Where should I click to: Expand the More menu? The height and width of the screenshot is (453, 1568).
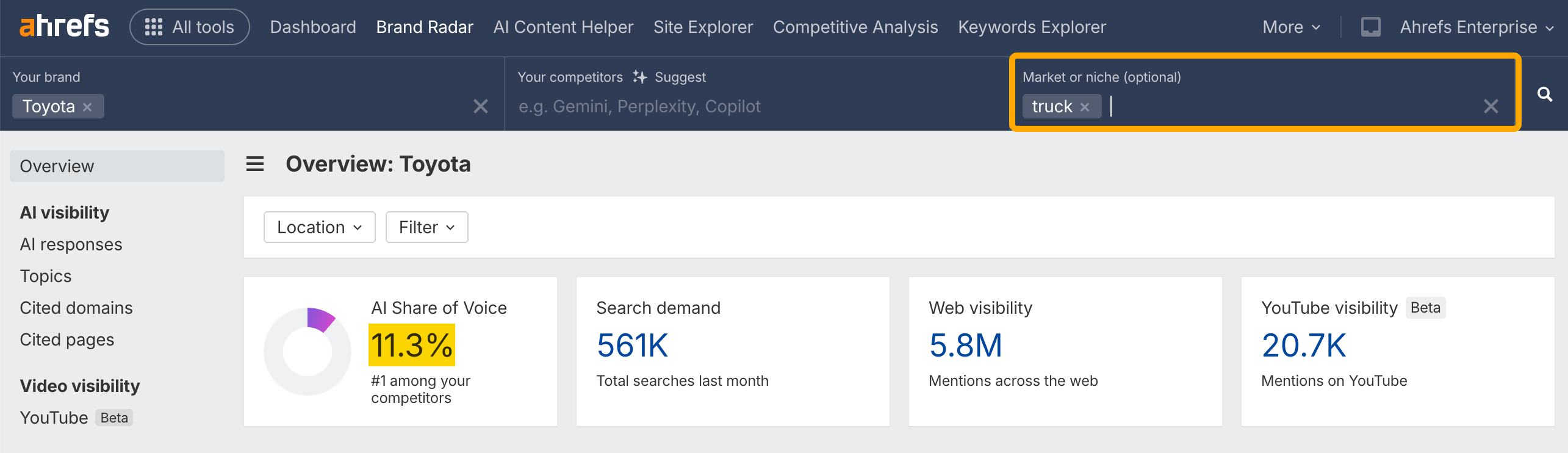(1291, 27)
